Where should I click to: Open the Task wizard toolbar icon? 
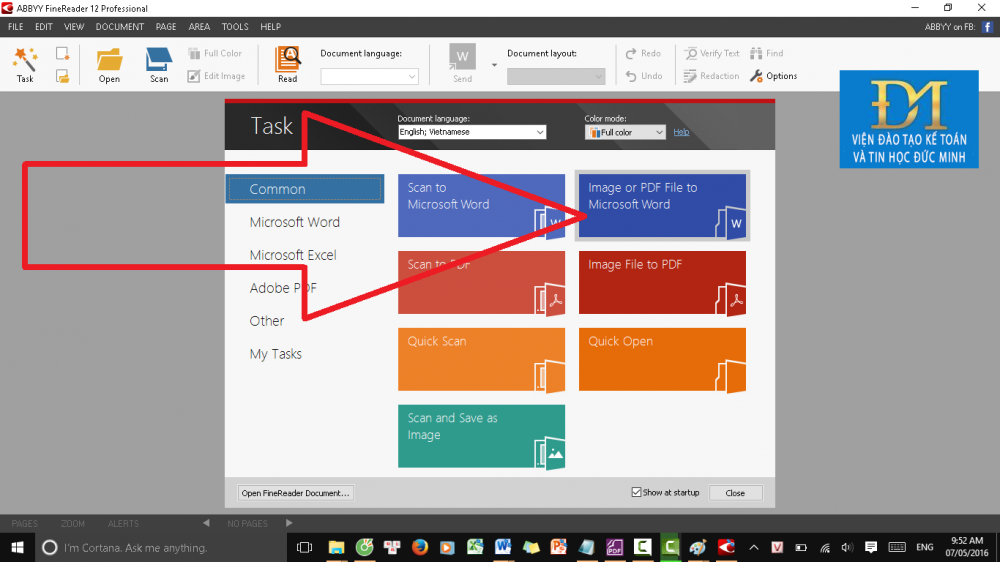pyautogui.click(x=25, y=65)
